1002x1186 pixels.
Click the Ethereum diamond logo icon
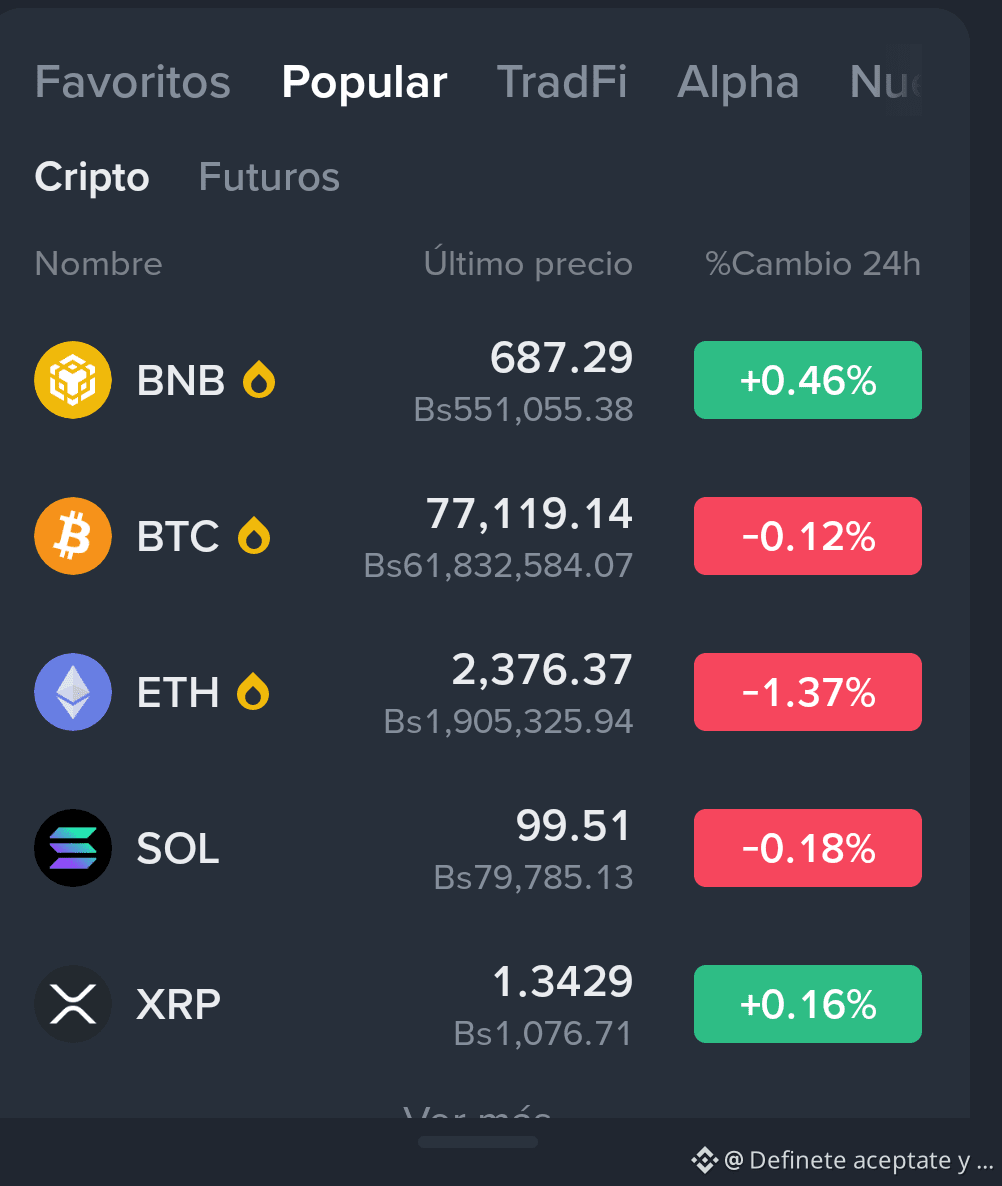point(73,691)
